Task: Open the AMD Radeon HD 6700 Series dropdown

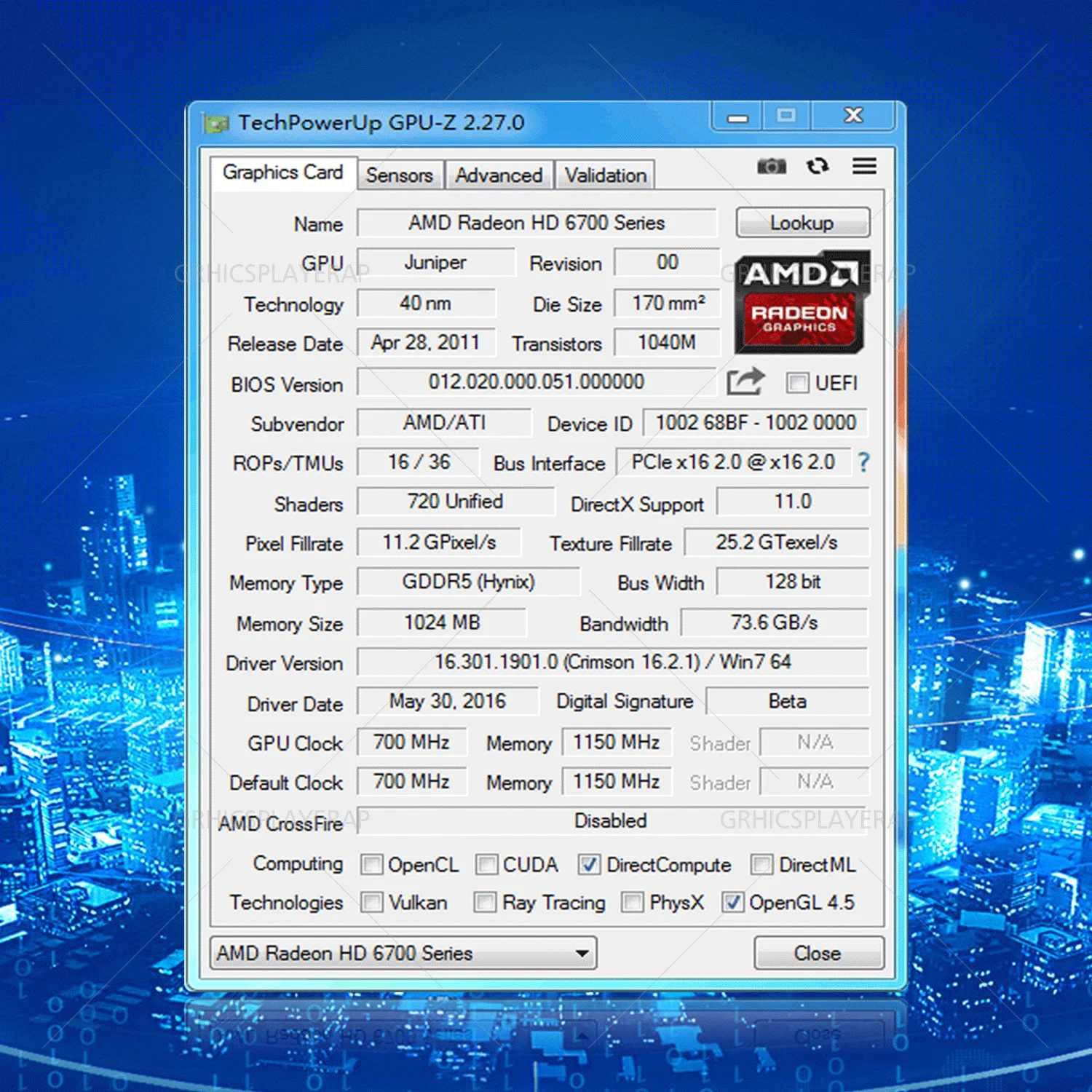Action: coord(403,953)
